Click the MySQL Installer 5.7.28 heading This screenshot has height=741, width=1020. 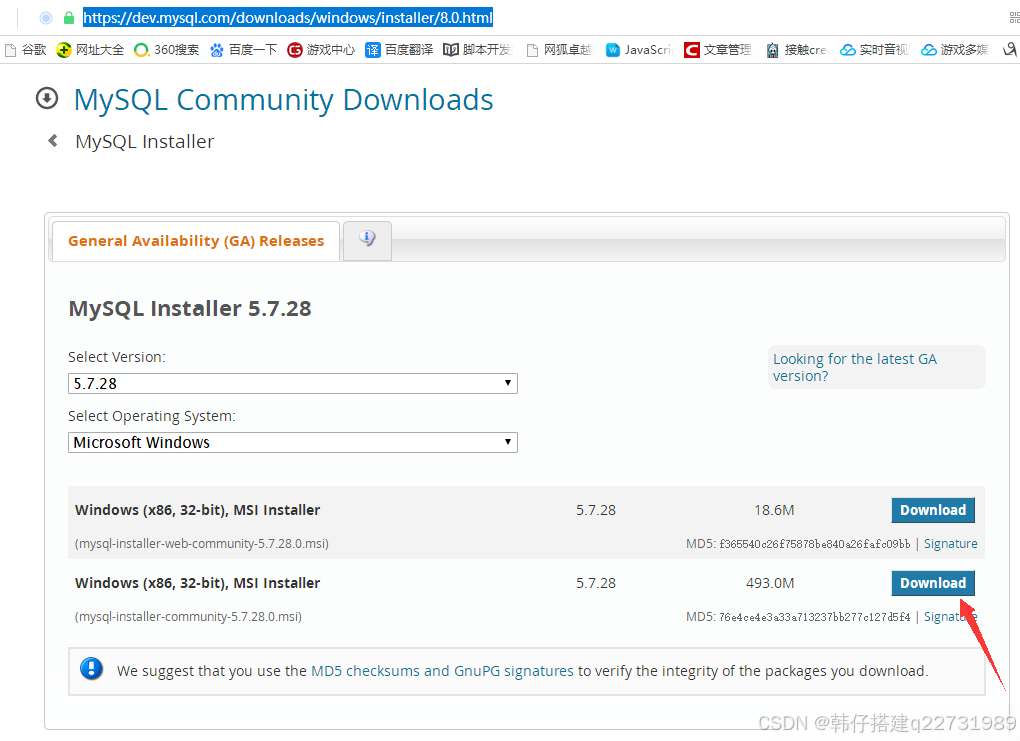point(190,308)
